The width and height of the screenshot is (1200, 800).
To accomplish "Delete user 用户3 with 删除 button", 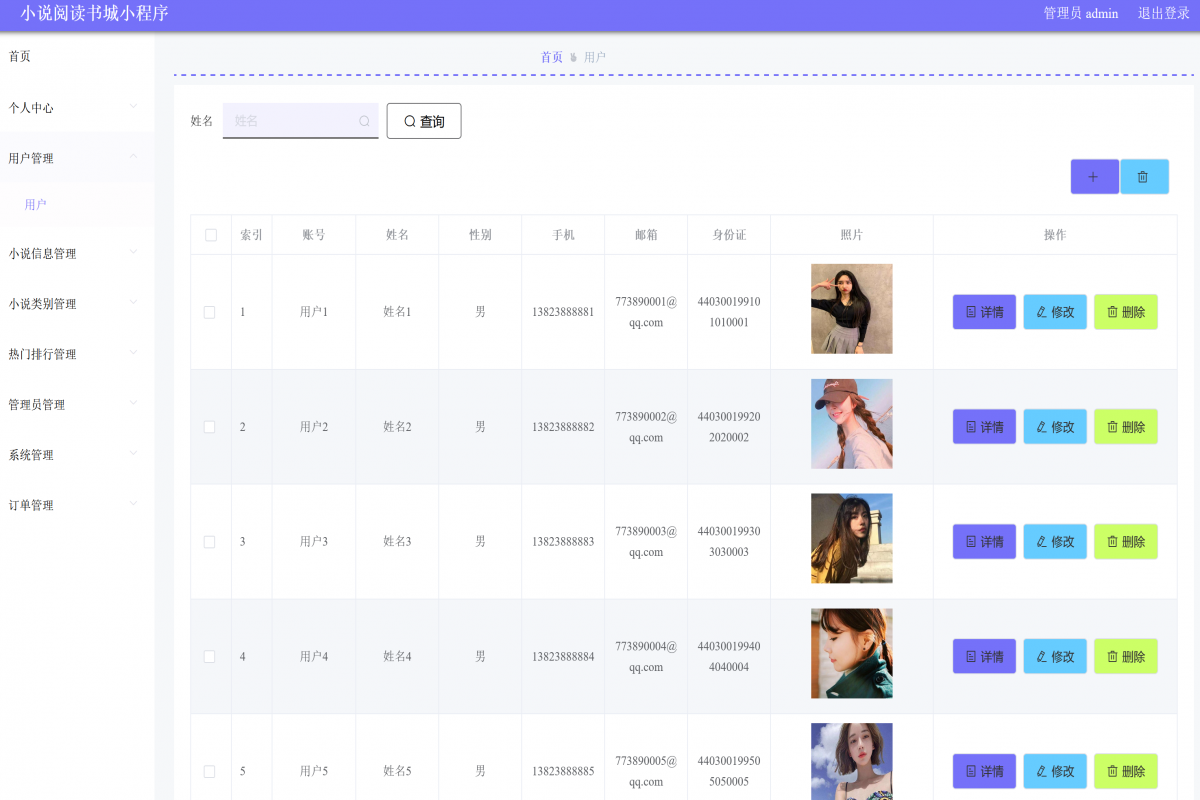I will pyautogui.click(x=1125, y=542).
